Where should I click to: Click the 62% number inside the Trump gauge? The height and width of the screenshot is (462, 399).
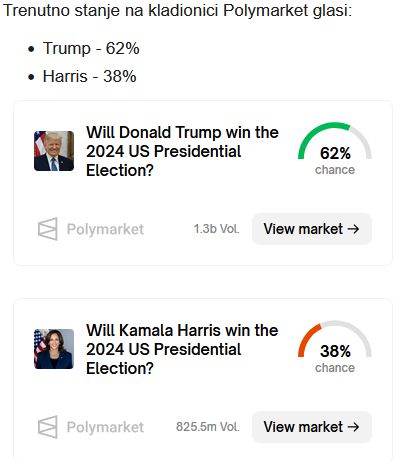335,153
